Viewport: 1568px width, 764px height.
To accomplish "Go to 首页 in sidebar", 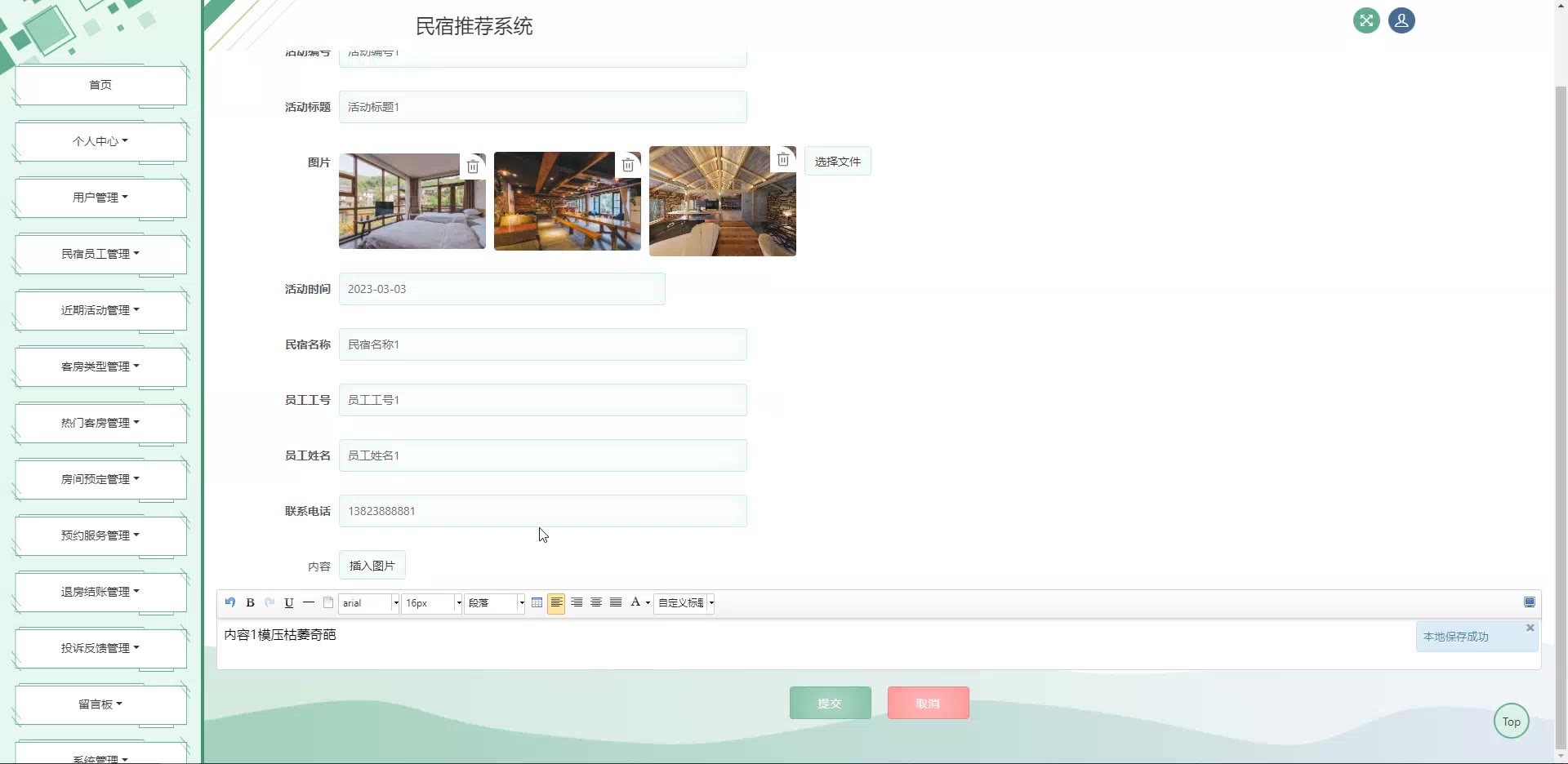I will pos(100,85).
